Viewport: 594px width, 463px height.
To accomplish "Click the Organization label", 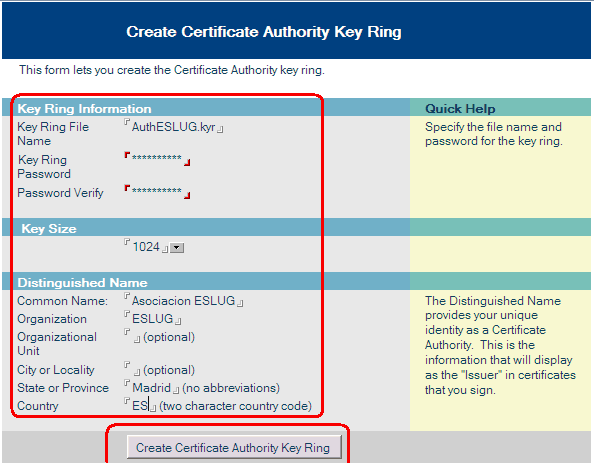I will click(x=52, y=319).
